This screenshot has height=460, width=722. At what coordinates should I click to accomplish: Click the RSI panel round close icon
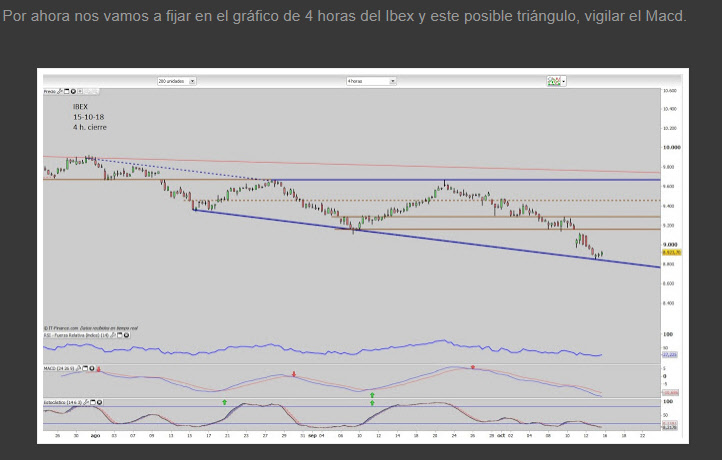pos(126,335)
